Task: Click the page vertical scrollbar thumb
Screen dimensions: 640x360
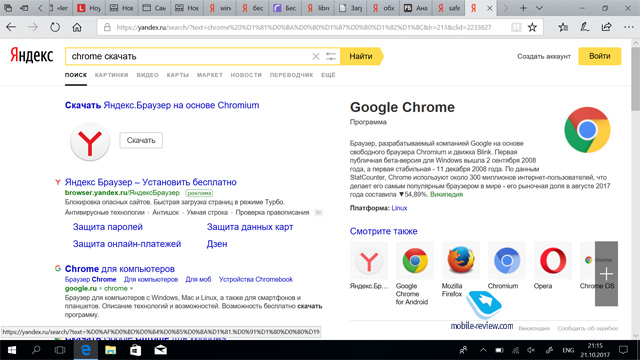Action: point(636,78)
